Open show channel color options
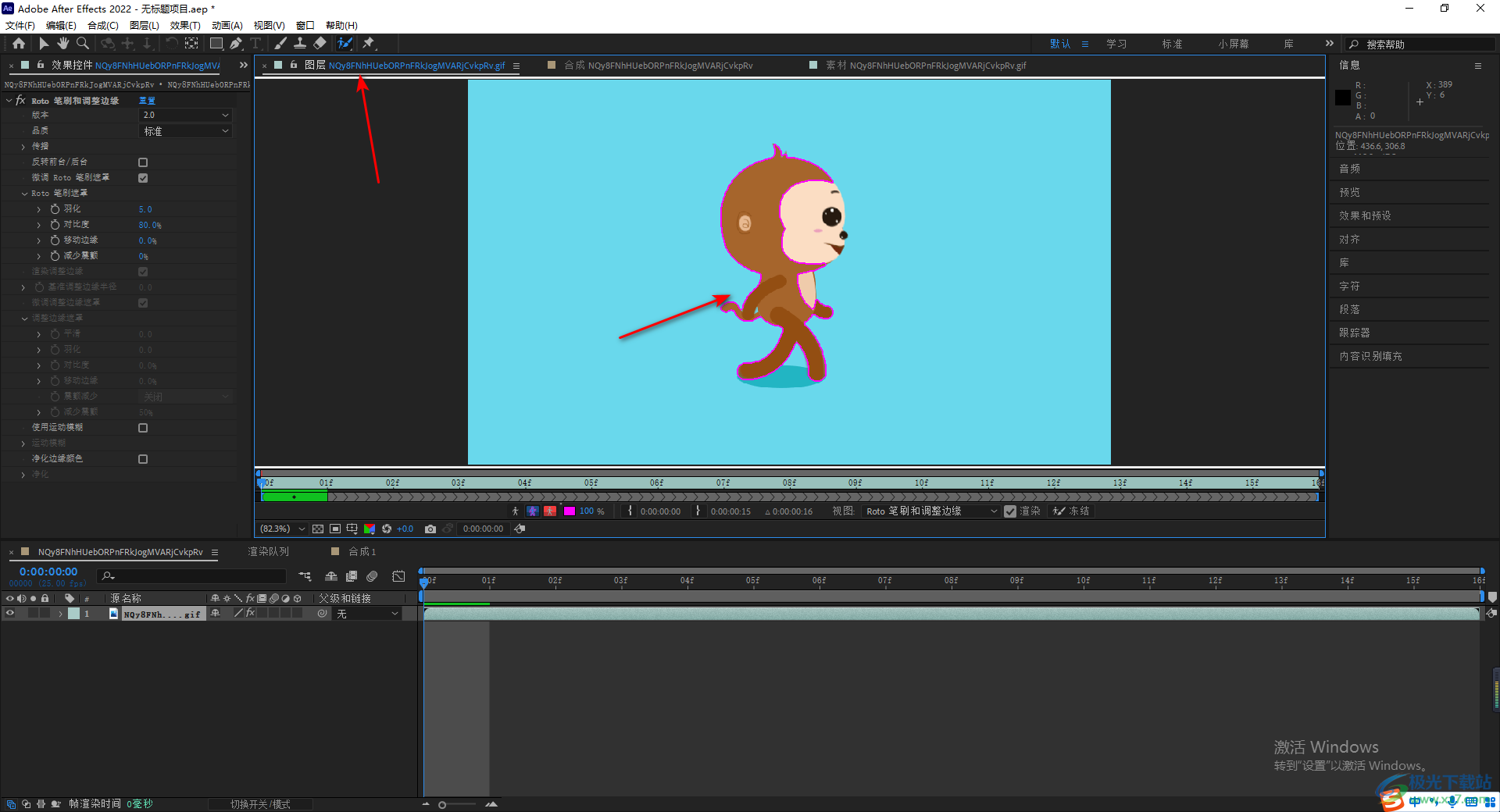 [370, 529]
